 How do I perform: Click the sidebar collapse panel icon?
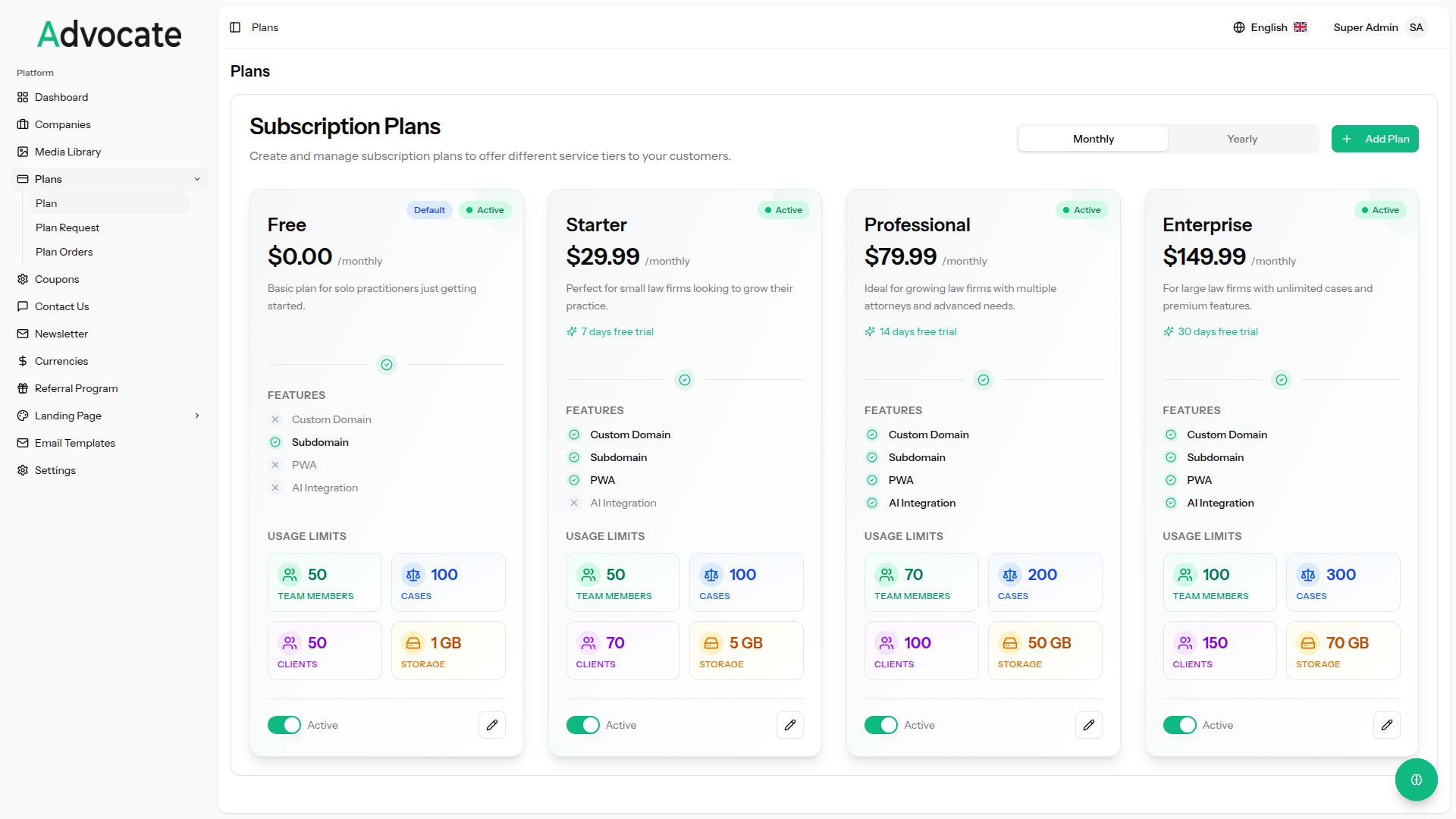point(235,27)
